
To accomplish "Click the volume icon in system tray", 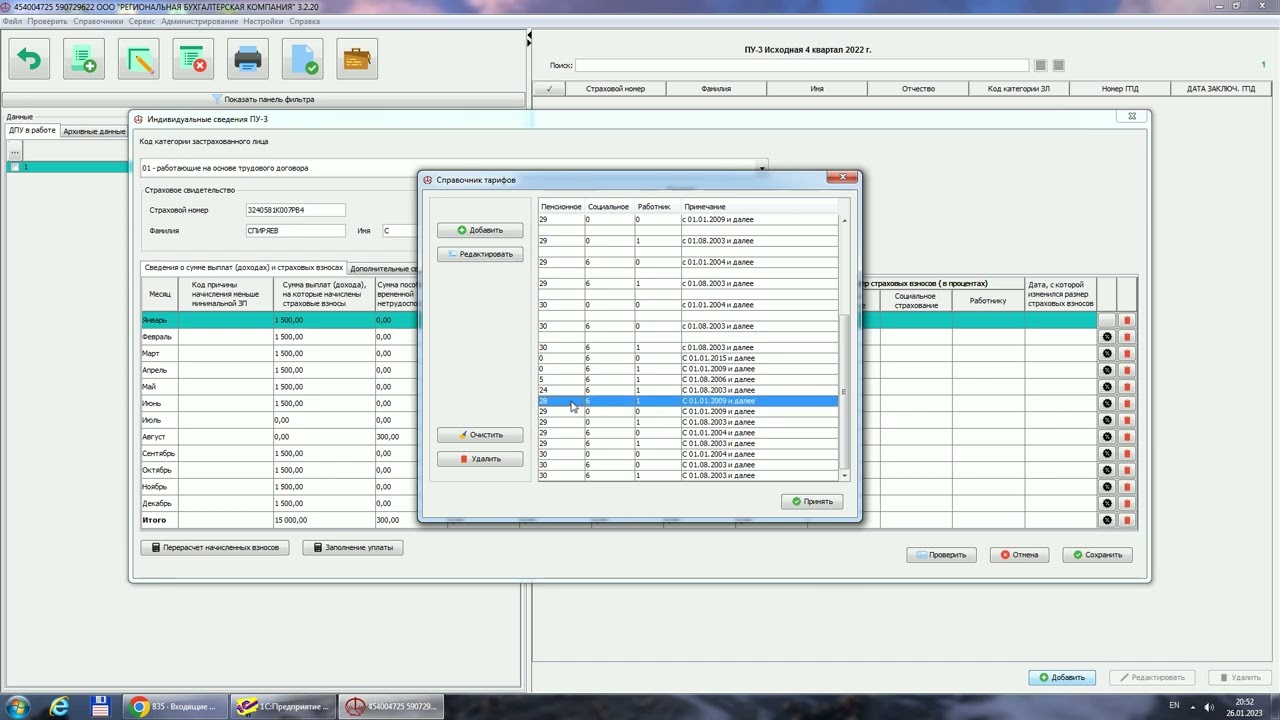I will 1209,707.
